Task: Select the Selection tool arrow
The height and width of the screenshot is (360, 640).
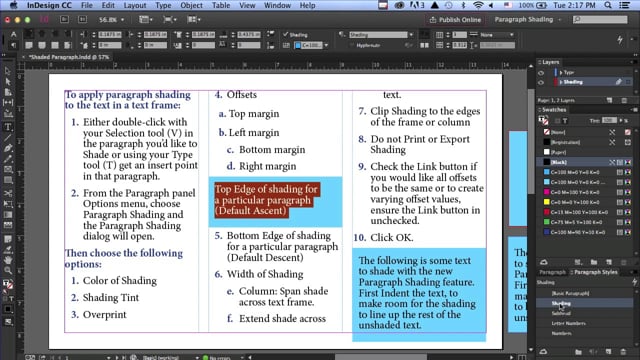Action: point(8,71)
